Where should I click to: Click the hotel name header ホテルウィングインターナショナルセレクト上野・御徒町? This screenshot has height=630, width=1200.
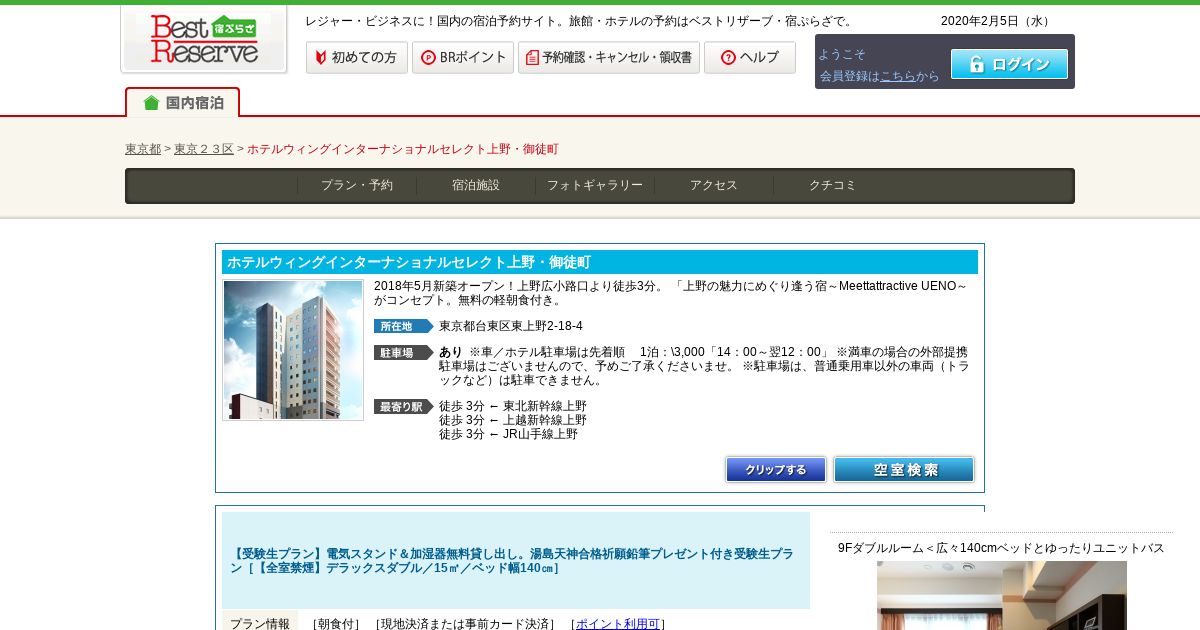click(x=409, y=262)
